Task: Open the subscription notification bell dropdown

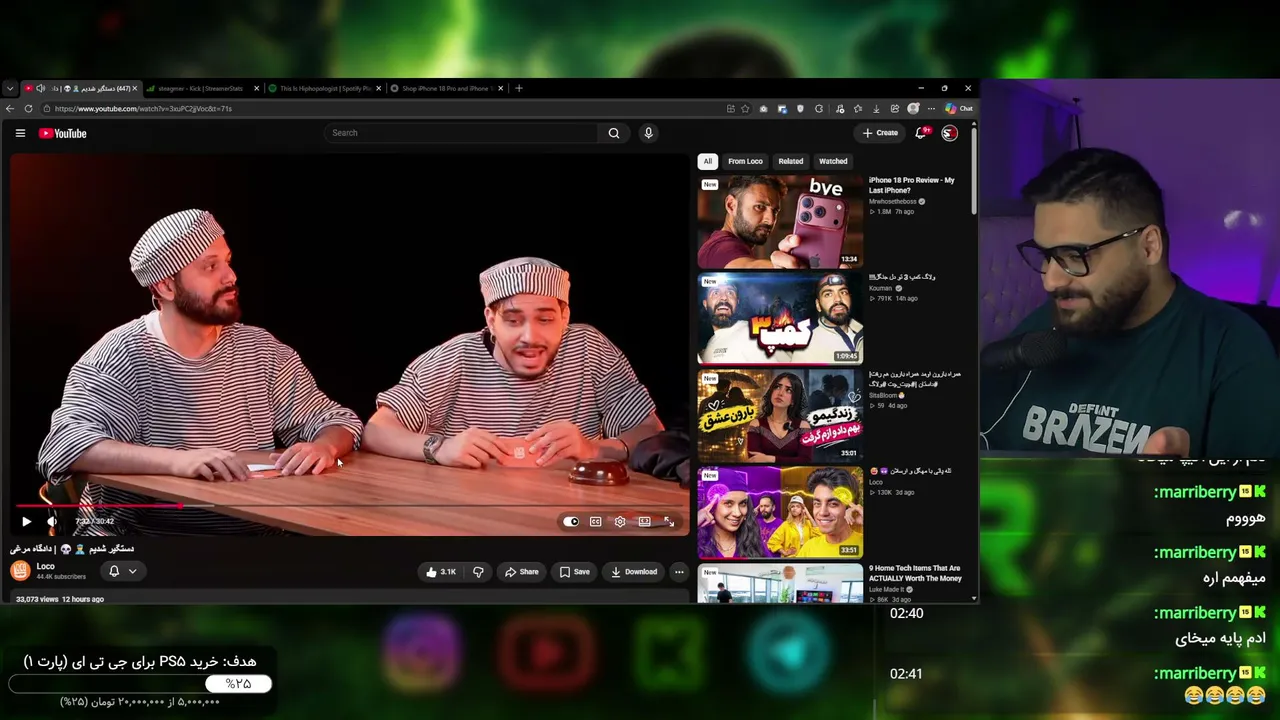Action: tap(122, 571)
